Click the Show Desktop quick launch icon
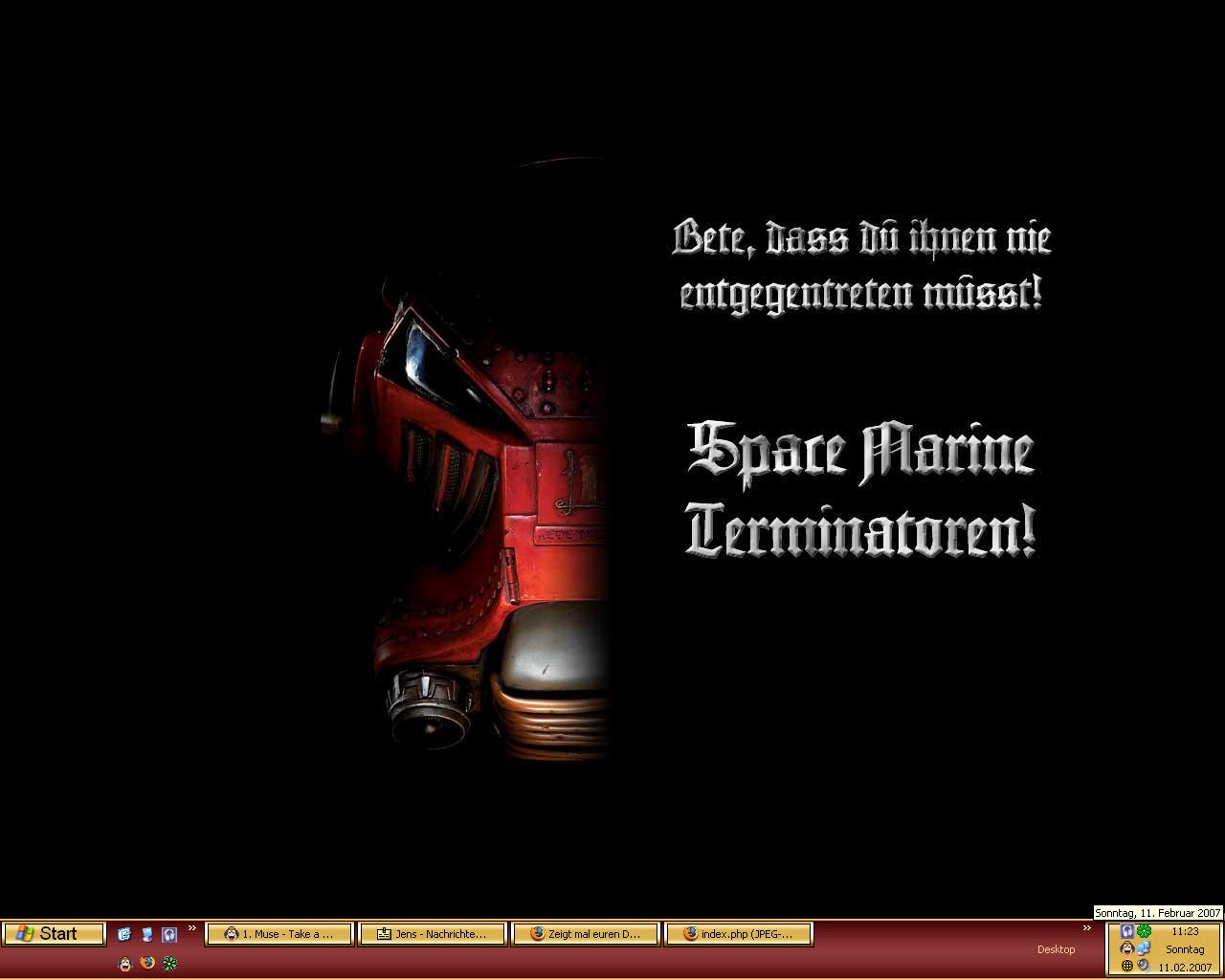Viewport: 1225px width, 980px height. (x=124, y=934)
